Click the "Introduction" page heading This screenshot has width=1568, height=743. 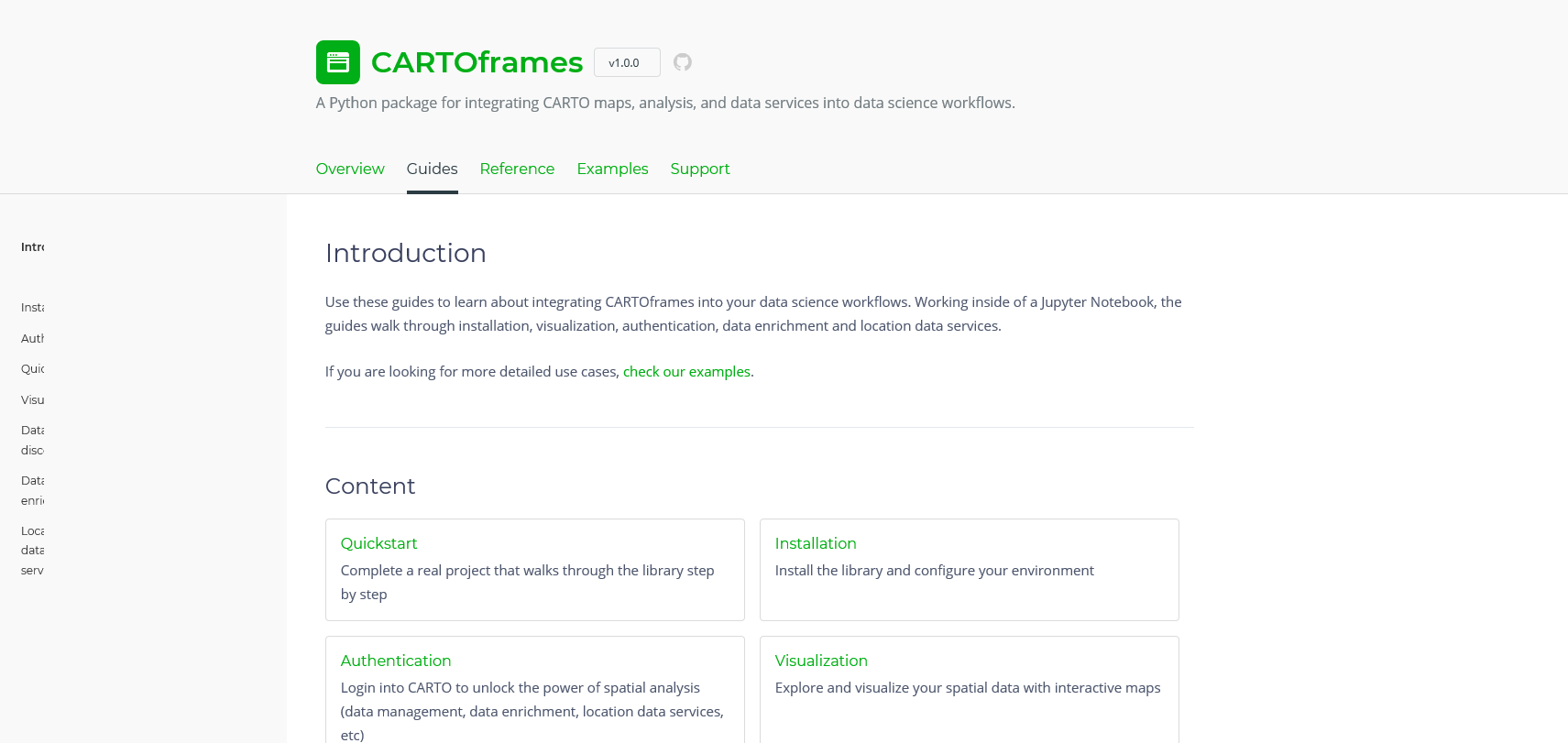[x=406, y=253]
